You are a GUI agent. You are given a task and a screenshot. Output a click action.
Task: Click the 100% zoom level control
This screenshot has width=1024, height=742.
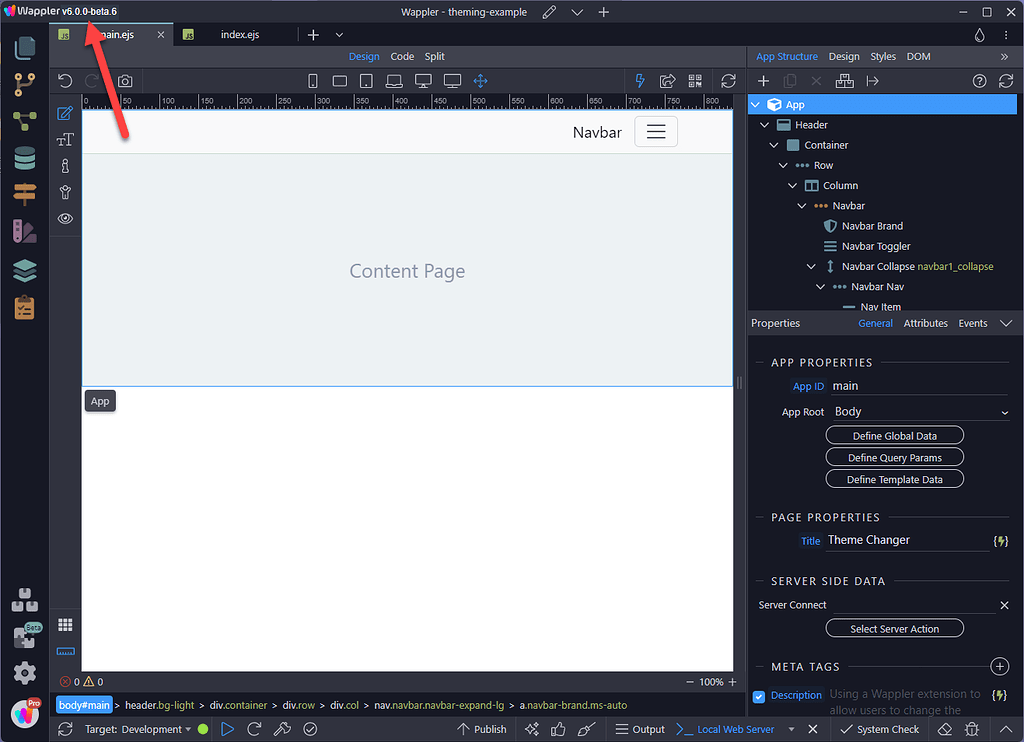pos(711,681)
